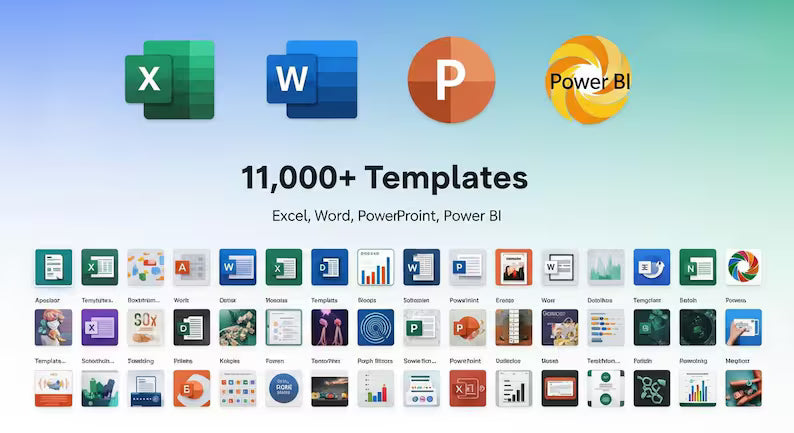Click the "Templatts" caption

point(324,300)
